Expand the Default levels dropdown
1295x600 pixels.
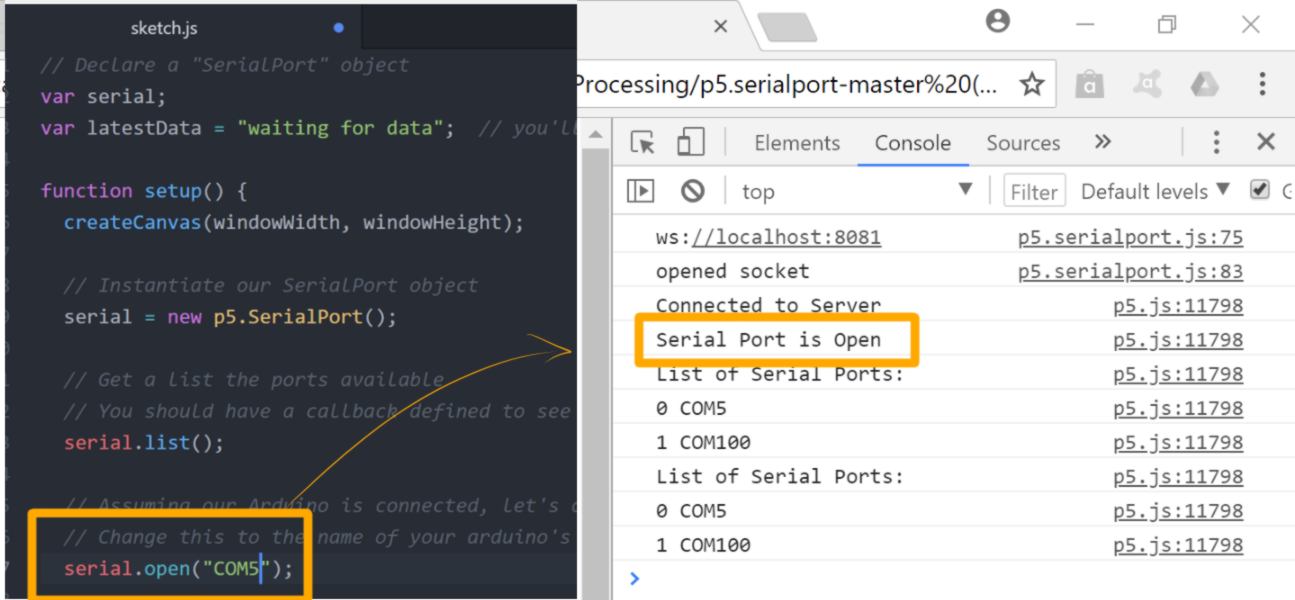click(1156, 191)
